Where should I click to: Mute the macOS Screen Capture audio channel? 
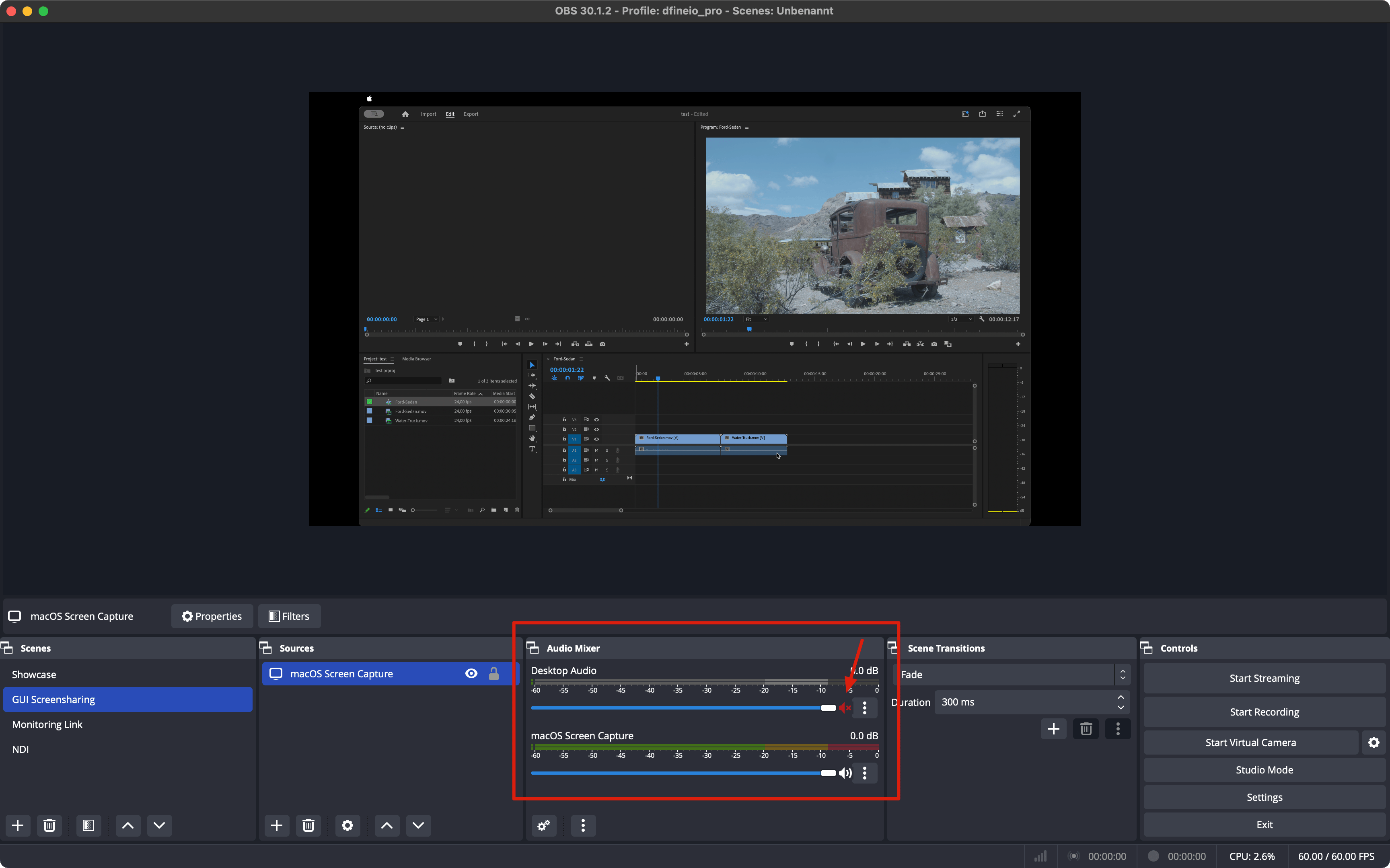(x=845, y=773)
